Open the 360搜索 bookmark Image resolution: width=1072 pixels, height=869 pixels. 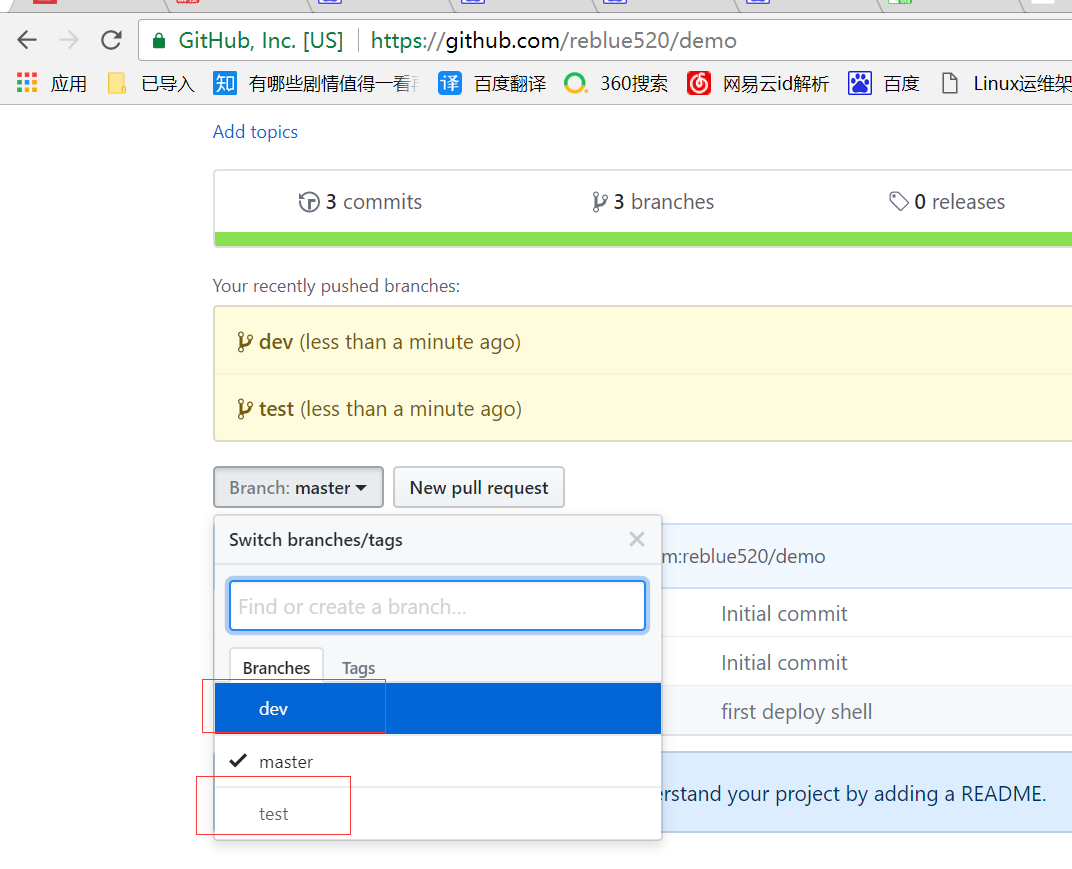pos(615,83)
